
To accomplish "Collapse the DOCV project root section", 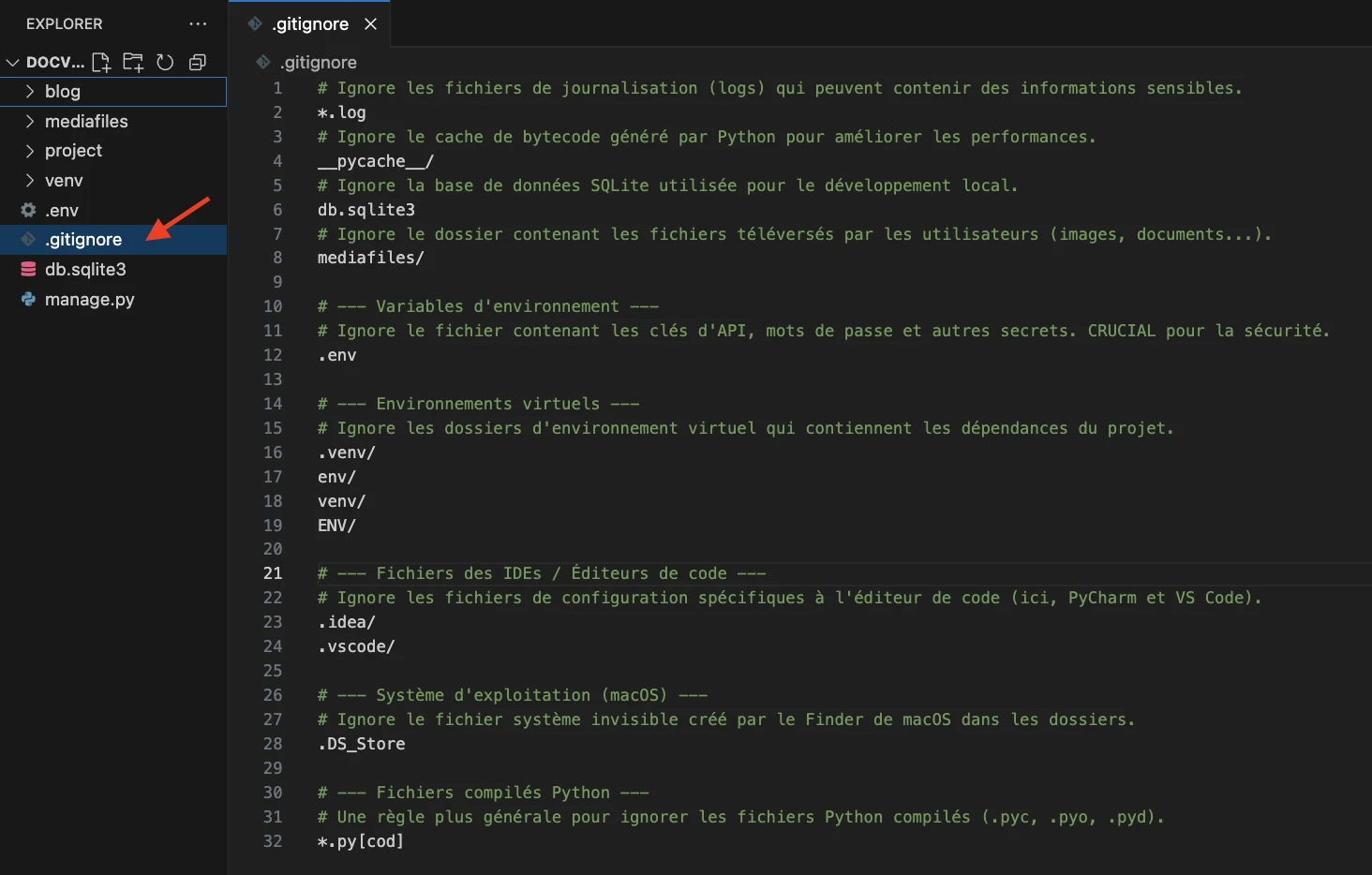I will point(13,63).
